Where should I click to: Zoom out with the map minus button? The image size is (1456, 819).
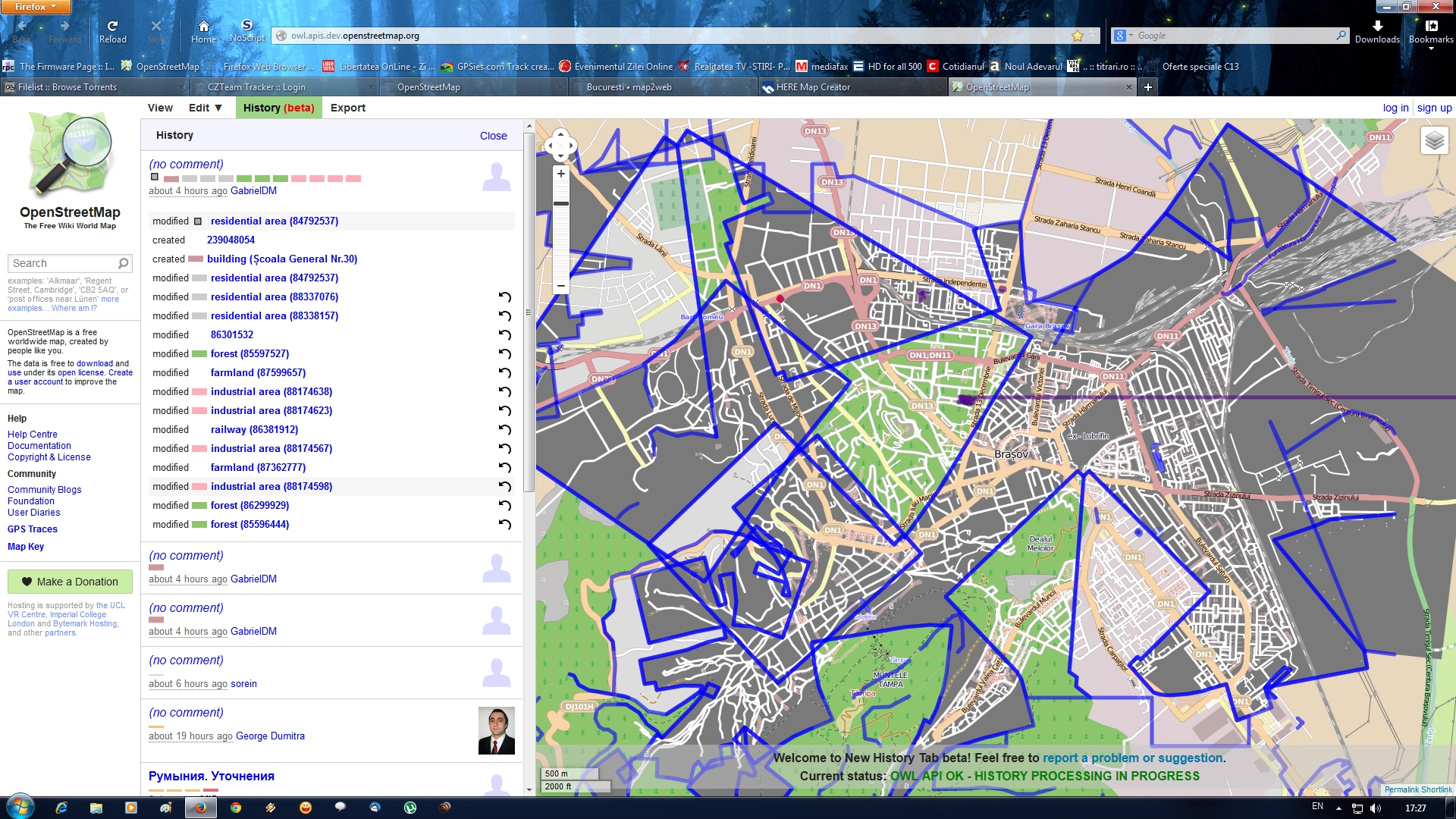(560, 287)
